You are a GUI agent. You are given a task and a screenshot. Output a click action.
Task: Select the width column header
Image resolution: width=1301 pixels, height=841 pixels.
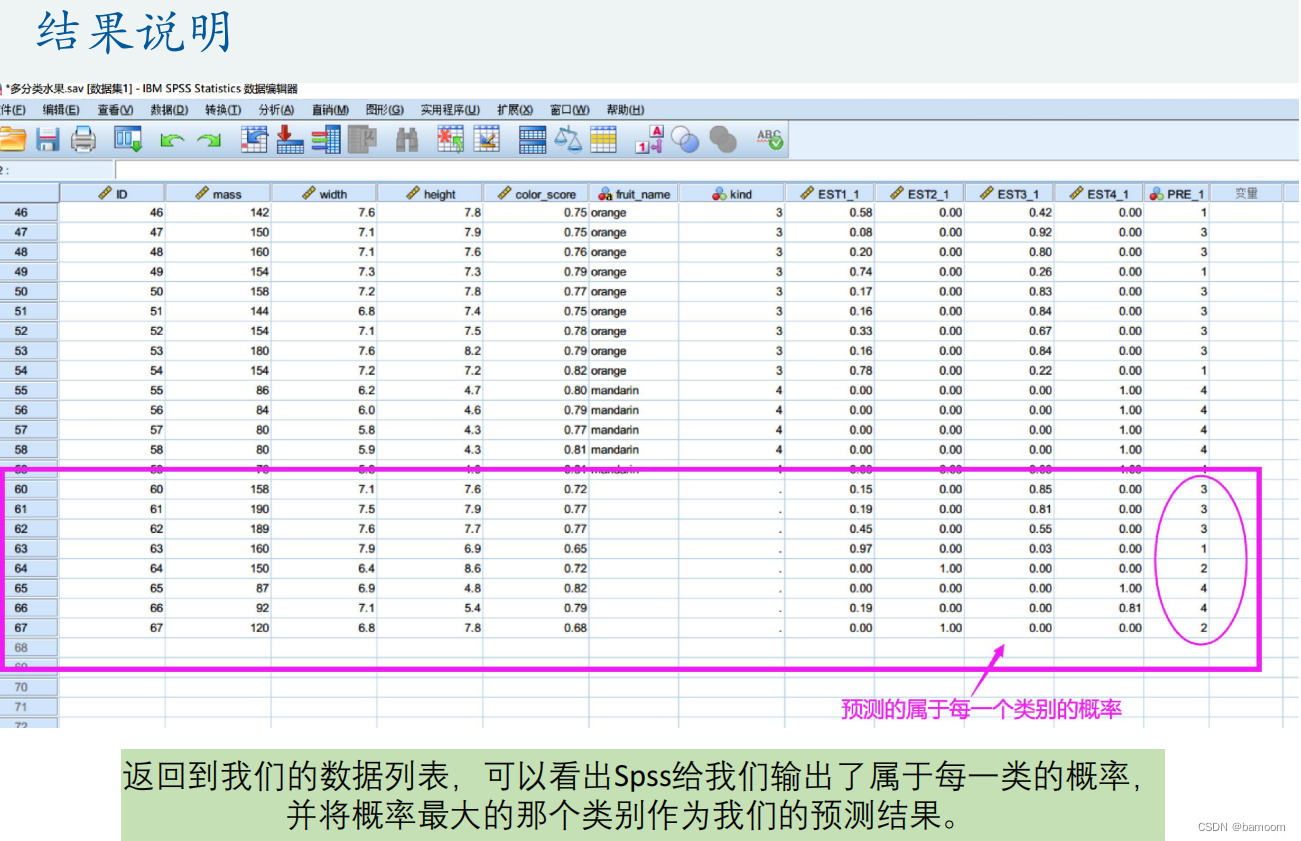[324, 194]
